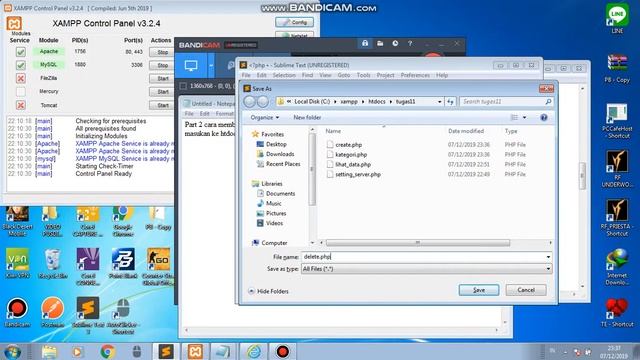This screenshot has width=640, height=360.
Task: Click Sublime Text icon in taskbar
Action: [166, 351]
